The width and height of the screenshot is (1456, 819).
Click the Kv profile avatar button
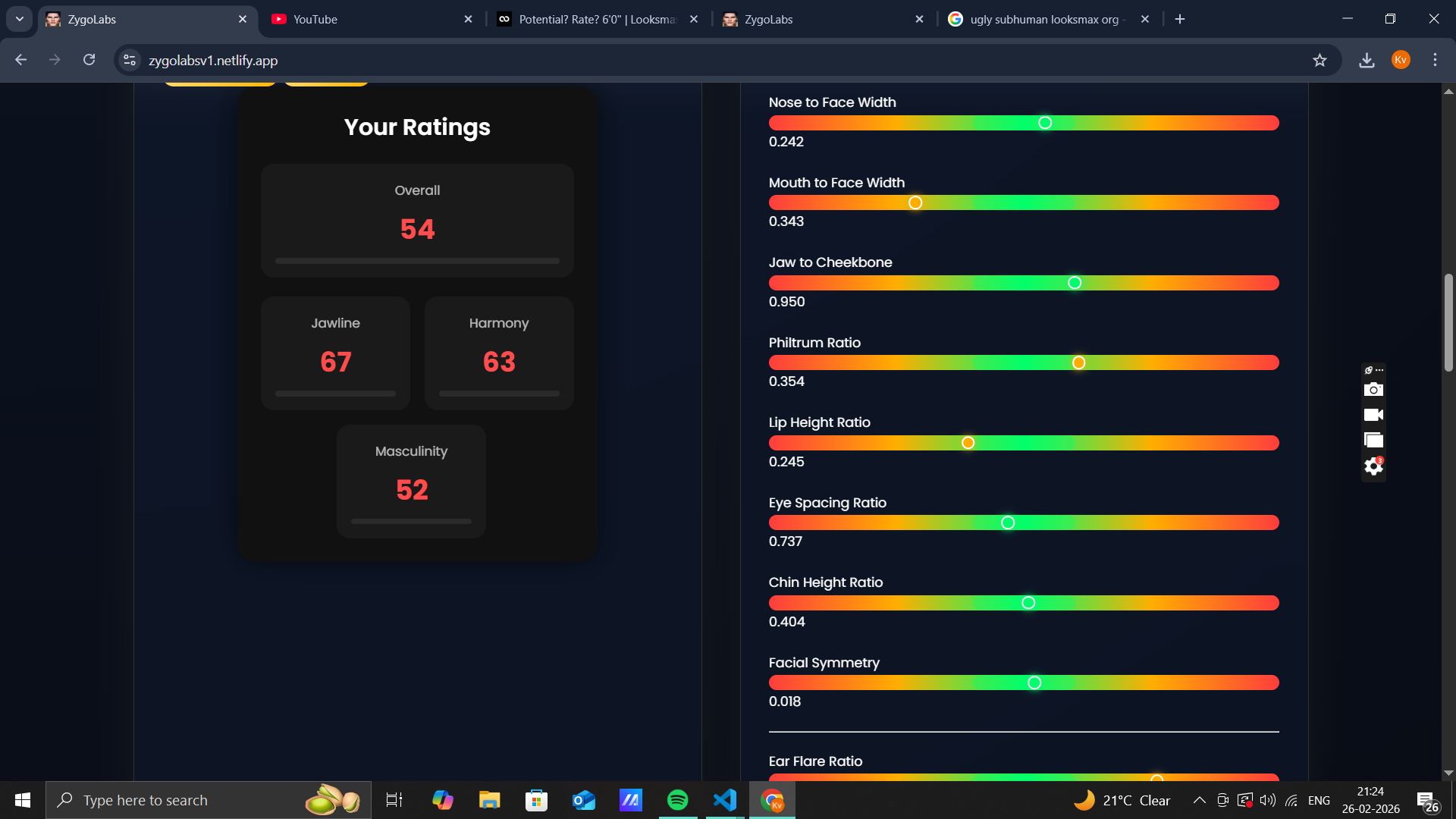(x=1401, y=60)
